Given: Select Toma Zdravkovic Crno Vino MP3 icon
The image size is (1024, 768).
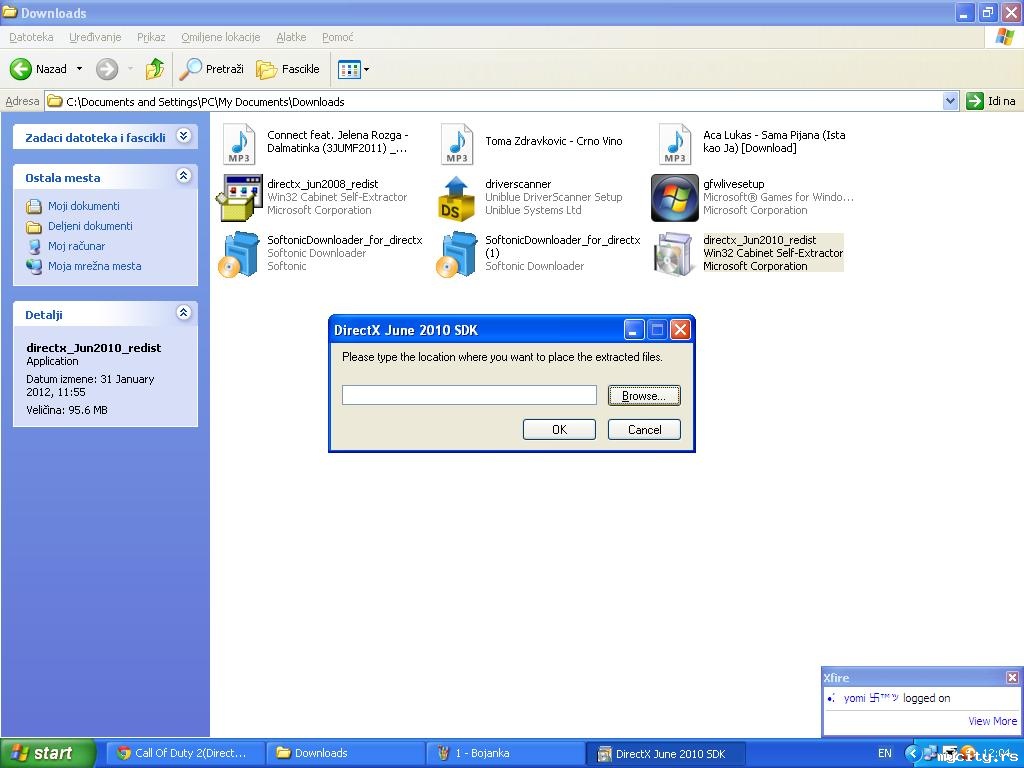Looking at the screenshot, I should point(457,144).
